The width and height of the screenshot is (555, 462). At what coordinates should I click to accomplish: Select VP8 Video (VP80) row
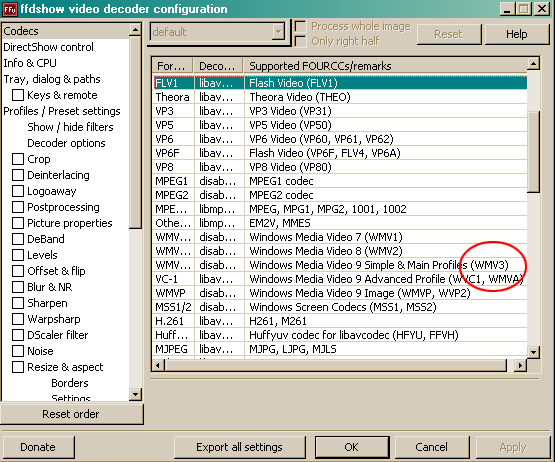pos(340,167)
